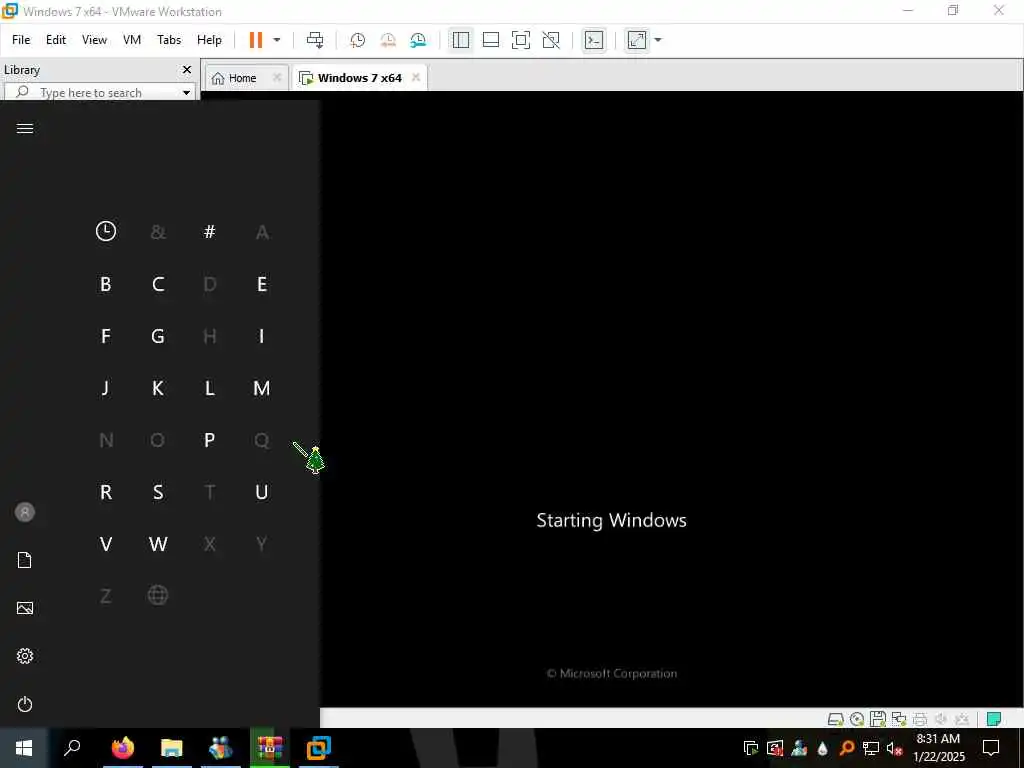Open the Power options in Start
1024x768 pixels.
(x=25, y=704)
